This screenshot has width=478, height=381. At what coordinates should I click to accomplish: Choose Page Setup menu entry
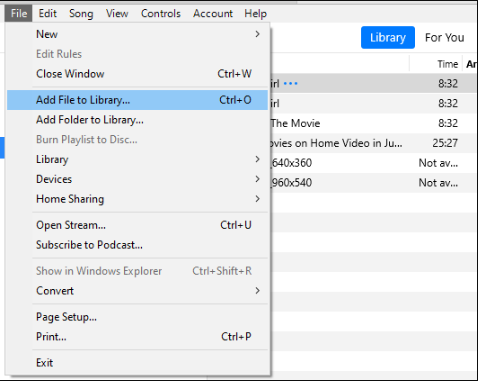(137, 317)
